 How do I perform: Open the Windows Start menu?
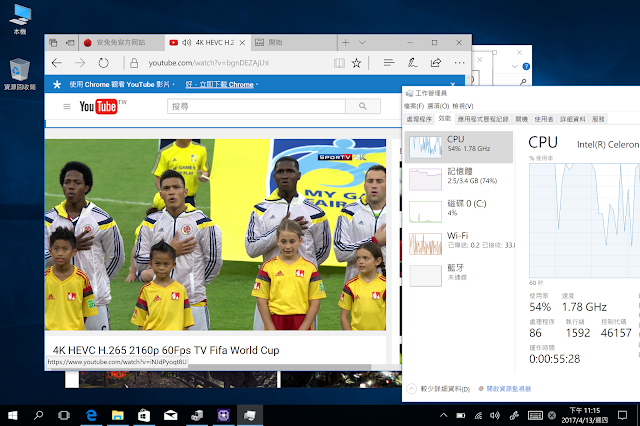(x=13, y=415)
